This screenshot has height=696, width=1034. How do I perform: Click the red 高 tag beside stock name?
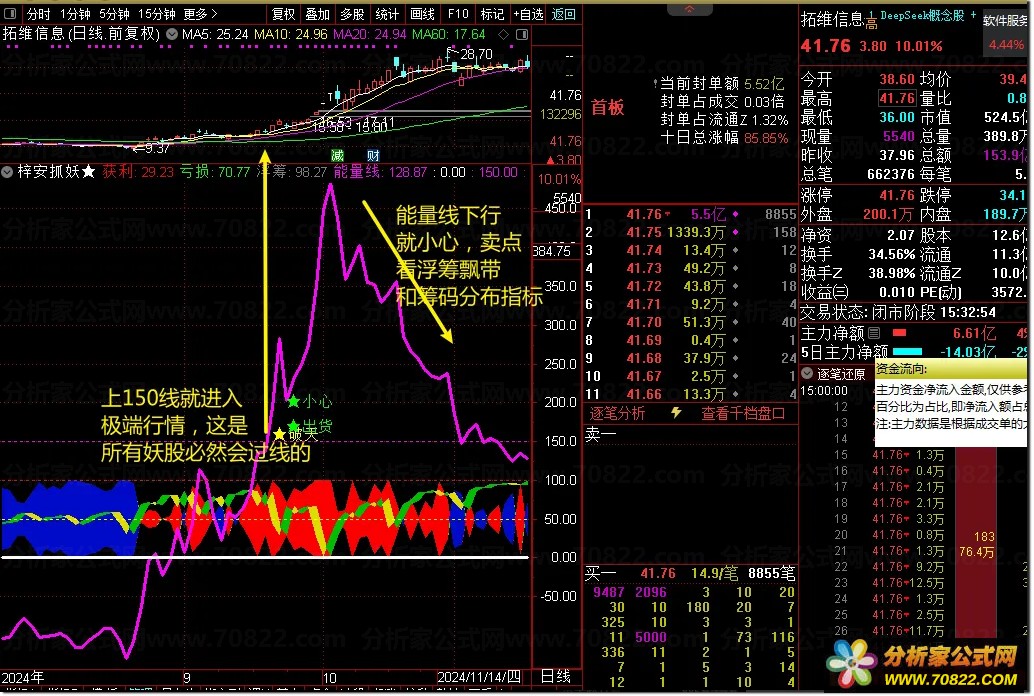click(871, 24)
